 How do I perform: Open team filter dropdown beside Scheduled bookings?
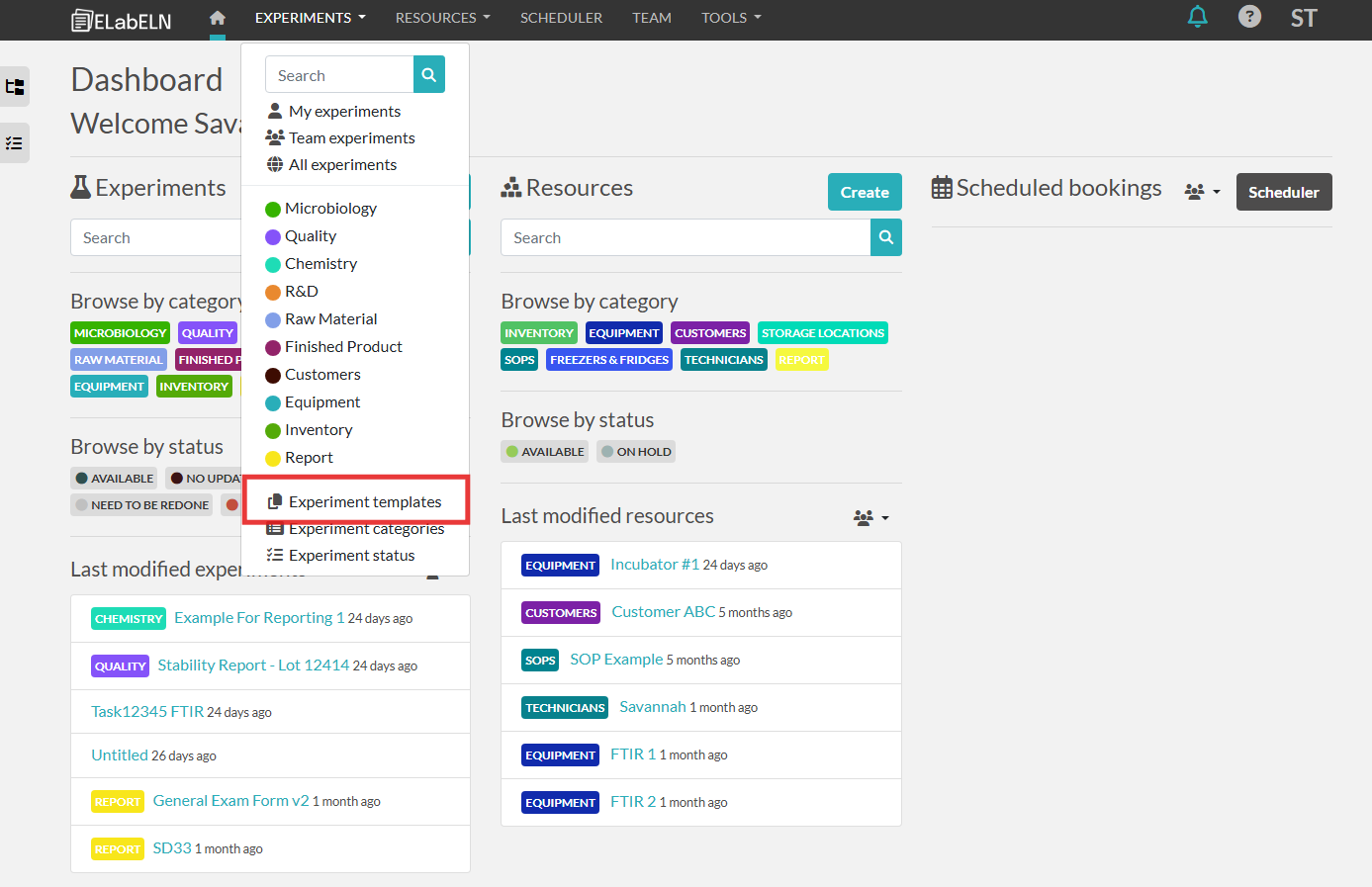(x=1202, y=192)
